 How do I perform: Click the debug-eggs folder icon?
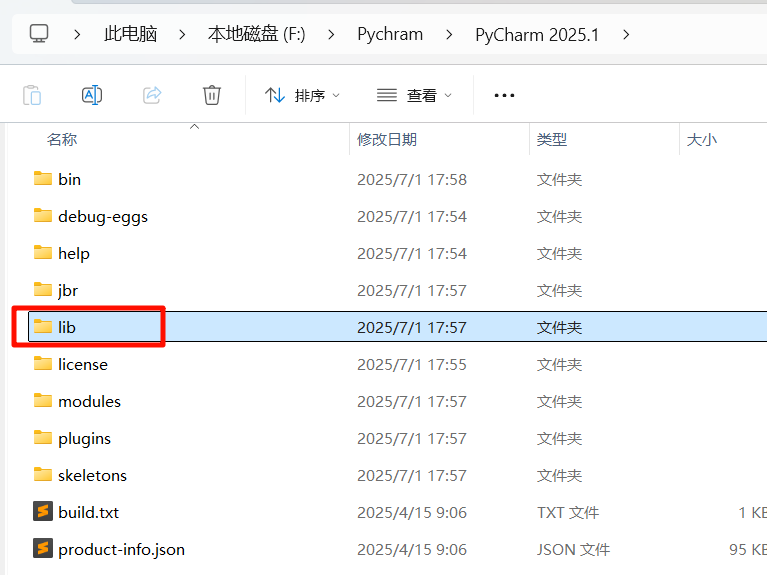click(x=43, y=215)
